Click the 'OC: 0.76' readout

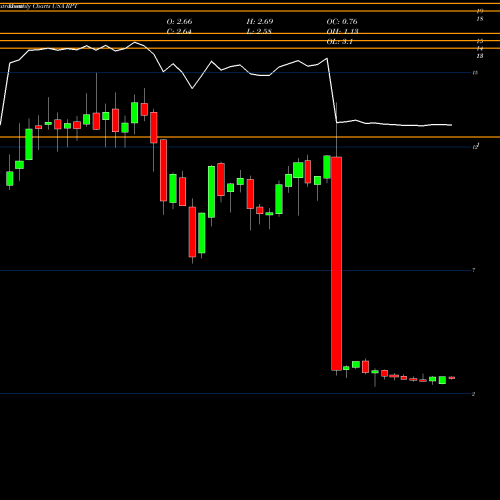pos(342,22)
